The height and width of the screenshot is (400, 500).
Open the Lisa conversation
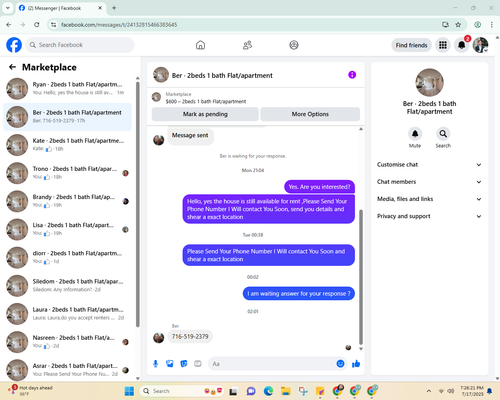pos(67,229)
